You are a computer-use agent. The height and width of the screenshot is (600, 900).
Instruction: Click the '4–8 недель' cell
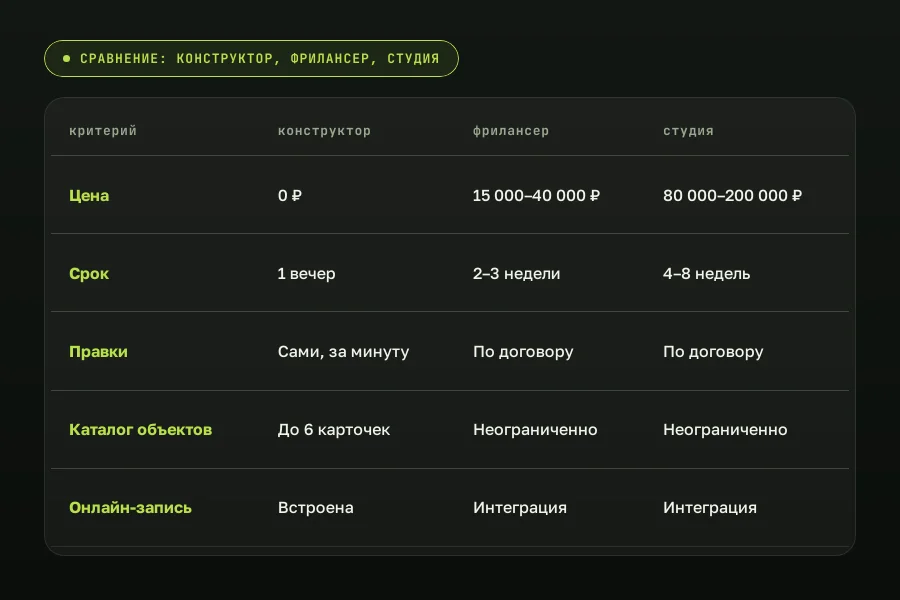click(x=707, y=274)
